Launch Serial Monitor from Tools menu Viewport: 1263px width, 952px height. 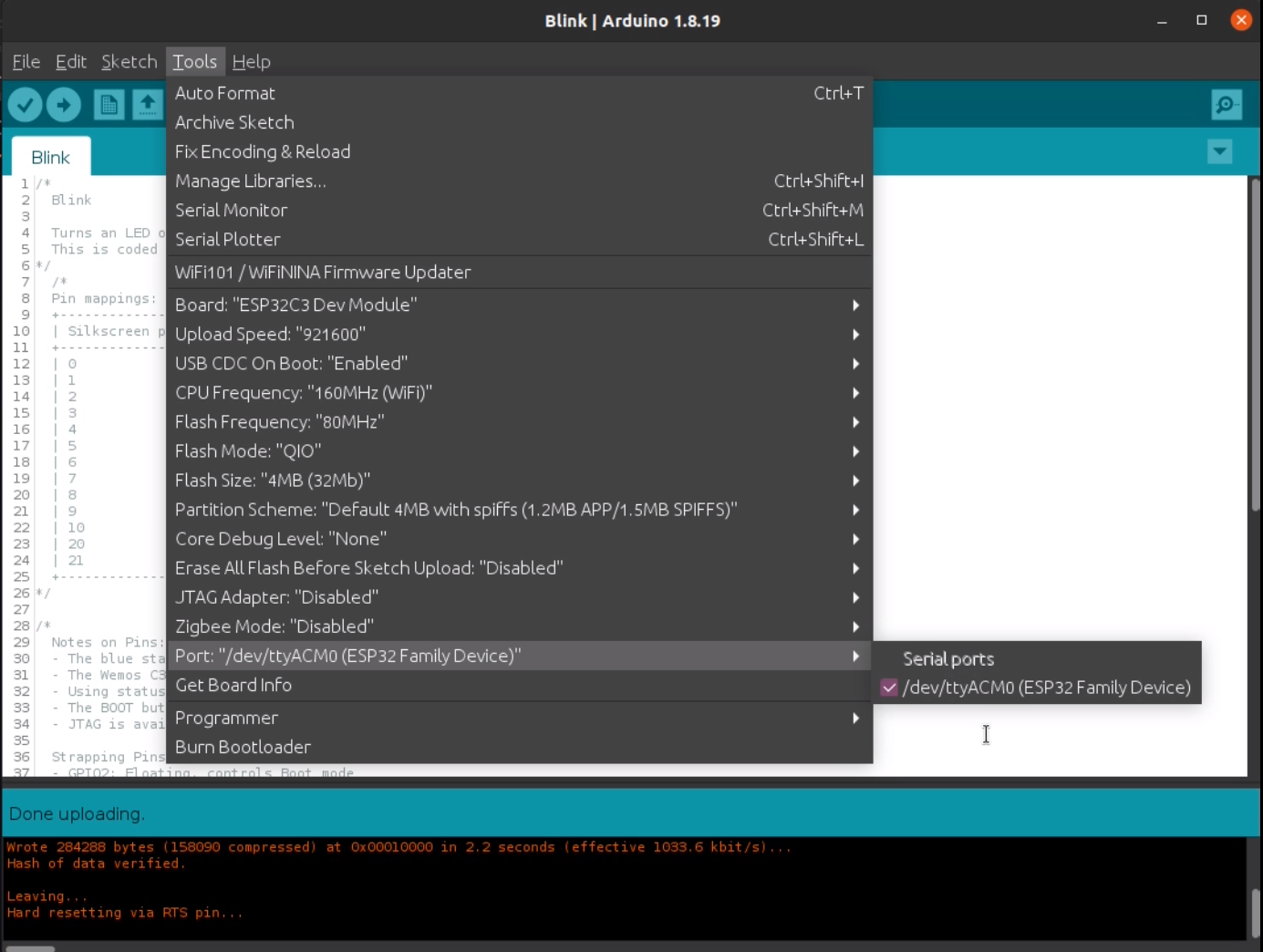(x=519, y=210)
